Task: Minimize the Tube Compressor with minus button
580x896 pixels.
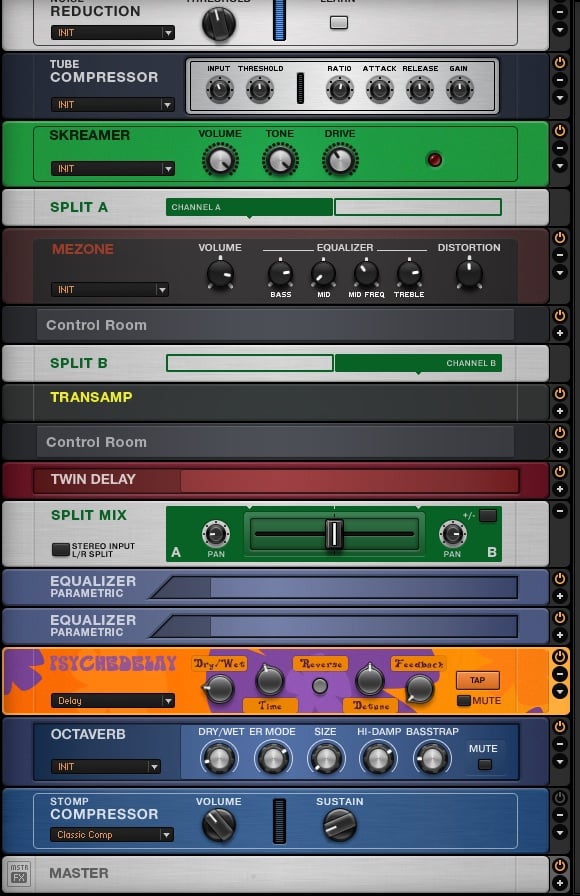Action: [560, 80]
